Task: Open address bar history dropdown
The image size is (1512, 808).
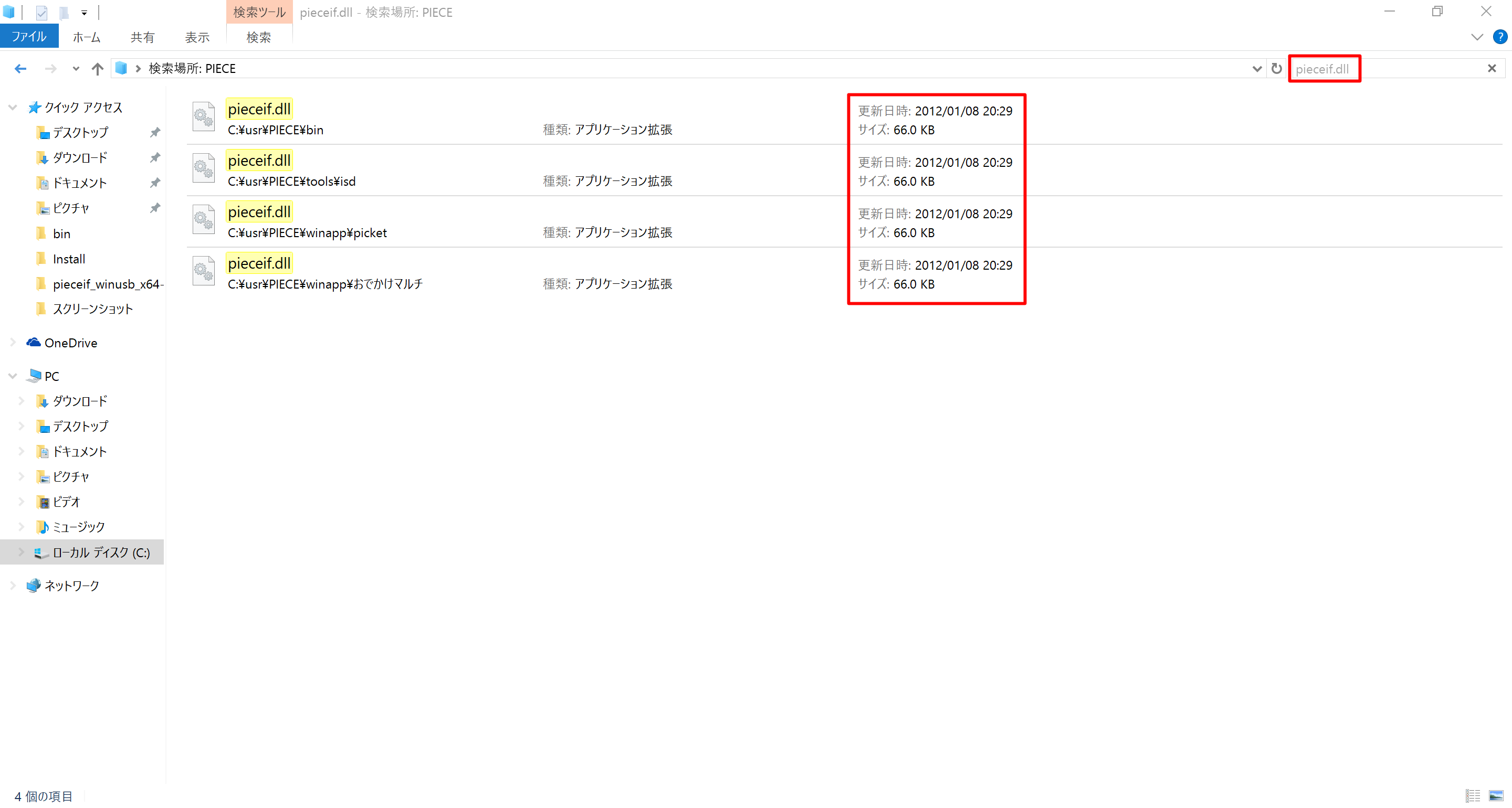Action: (x=1257, y=69)
